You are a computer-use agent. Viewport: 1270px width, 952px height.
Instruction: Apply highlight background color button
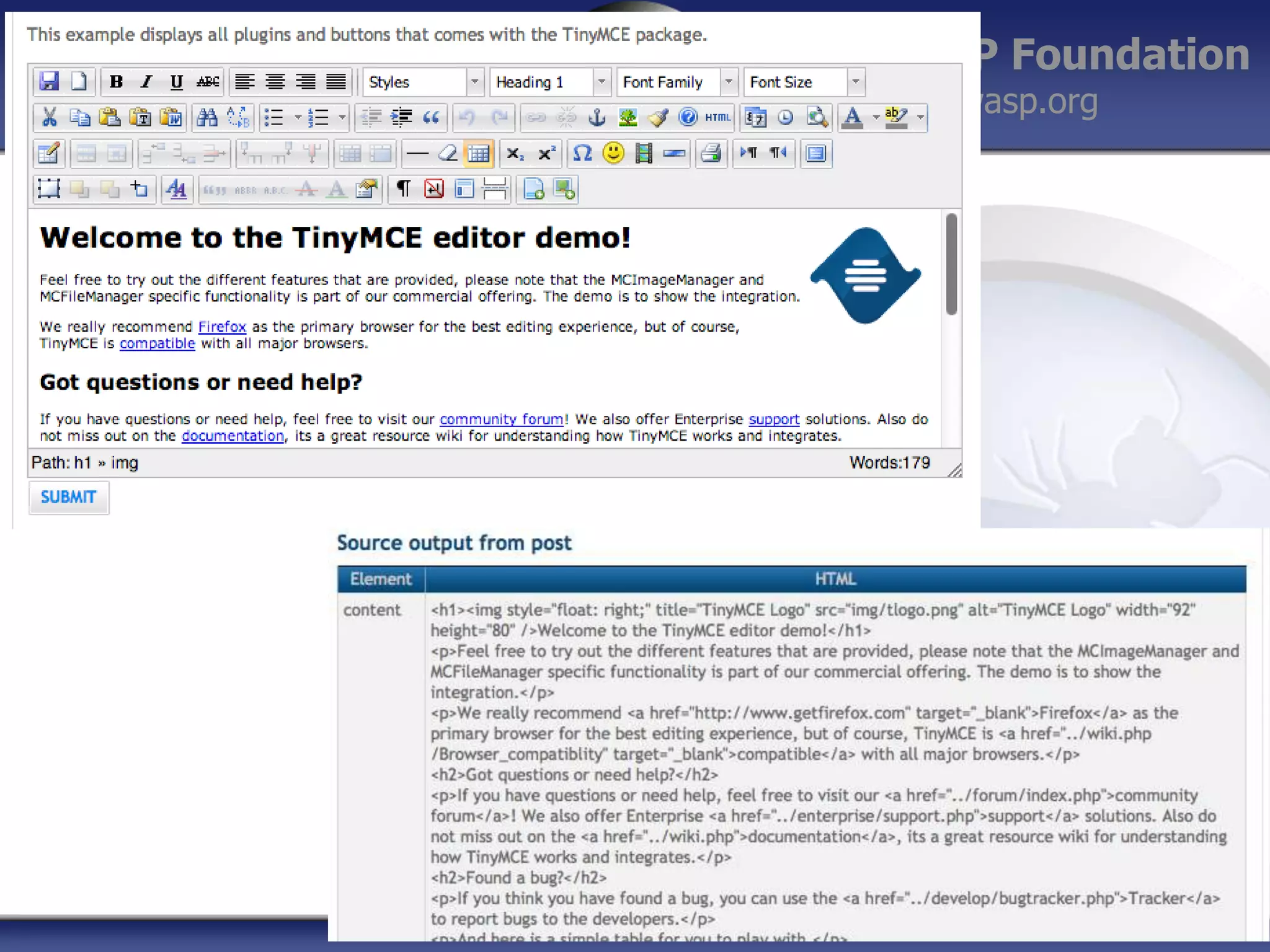click(897, 117)
